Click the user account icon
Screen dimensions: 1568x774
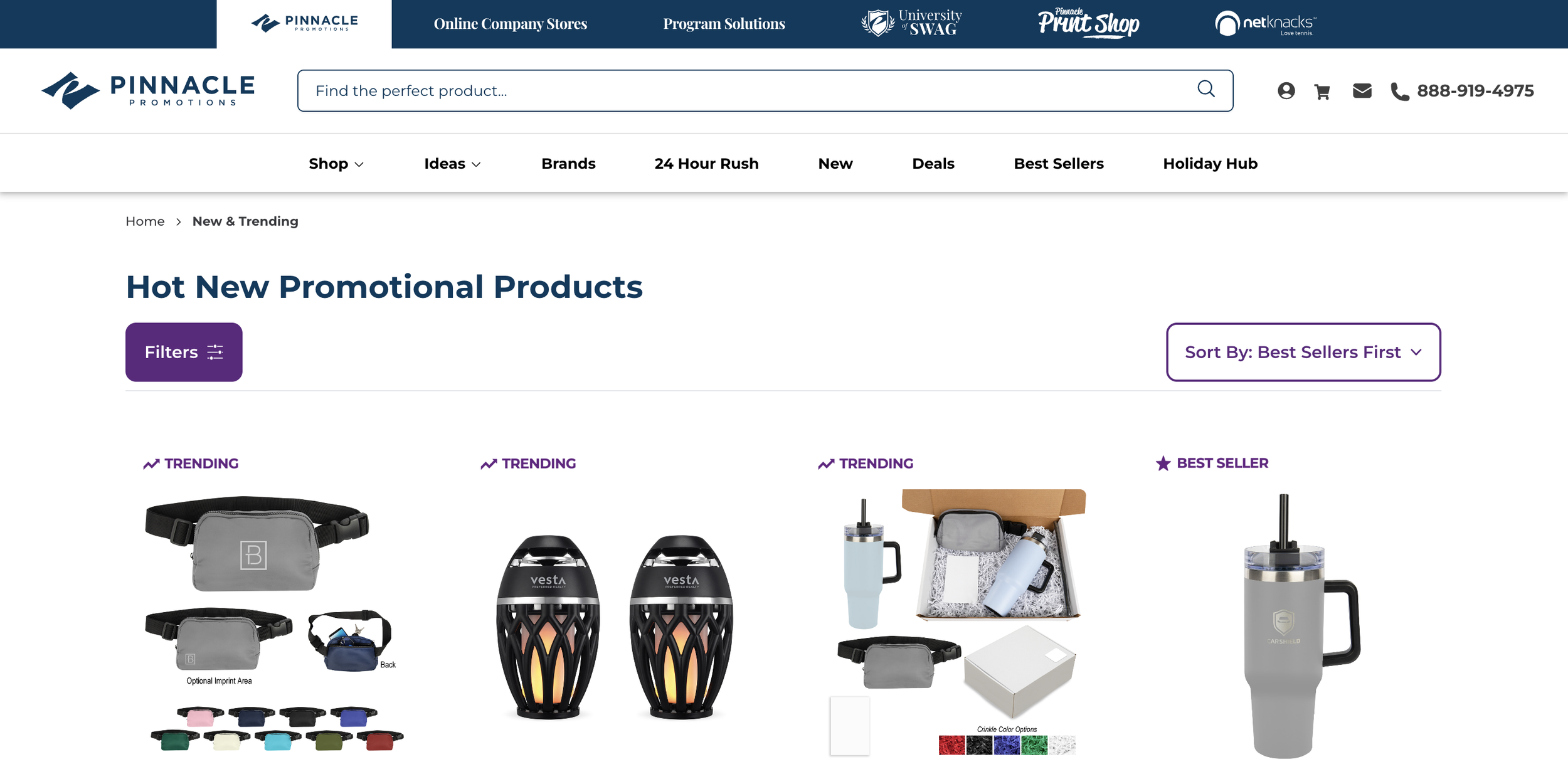pos(1286,91)
